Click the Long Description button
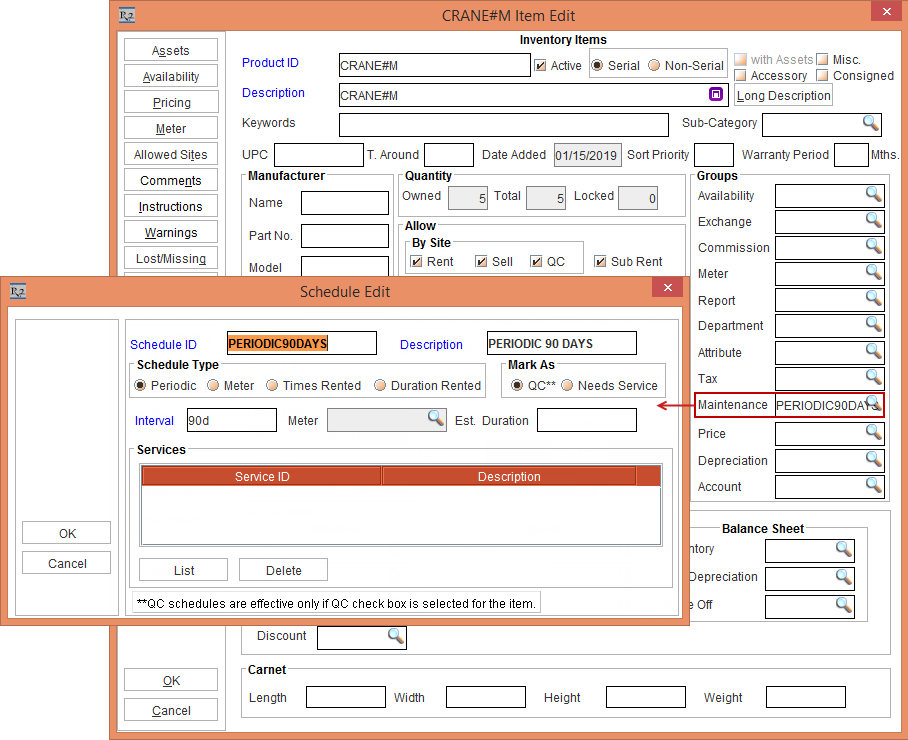The height and width of the screenshot is (740, 908). point(784,96)
